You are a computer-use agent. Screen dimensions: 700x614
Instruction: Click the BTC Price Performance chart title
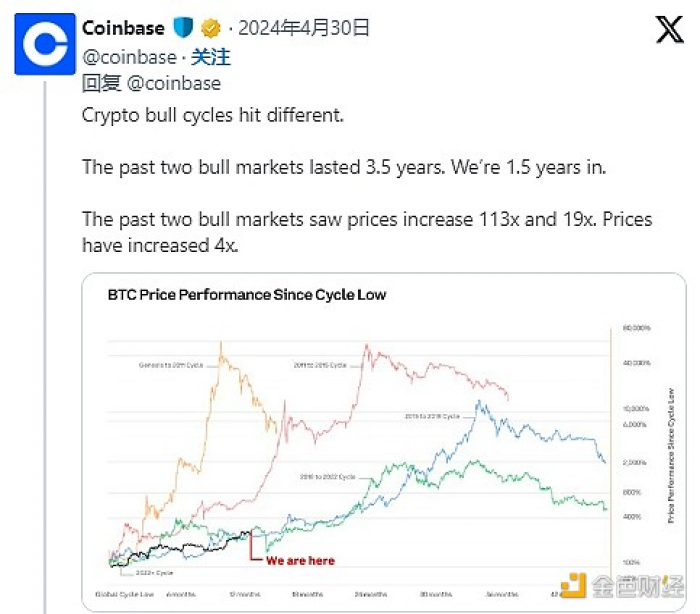click(247, 295)
